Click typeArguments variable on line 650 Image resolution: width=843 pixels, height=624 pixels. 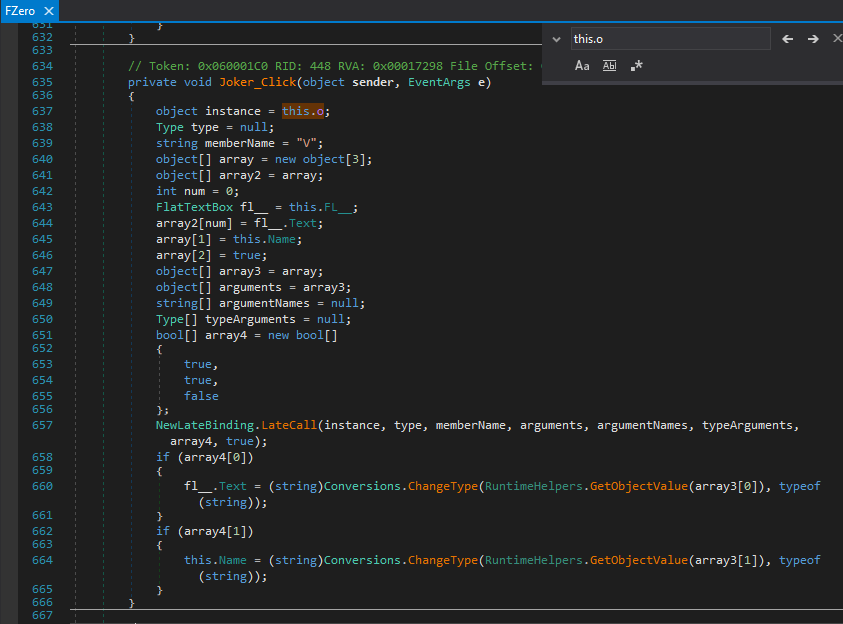(250, 320)
